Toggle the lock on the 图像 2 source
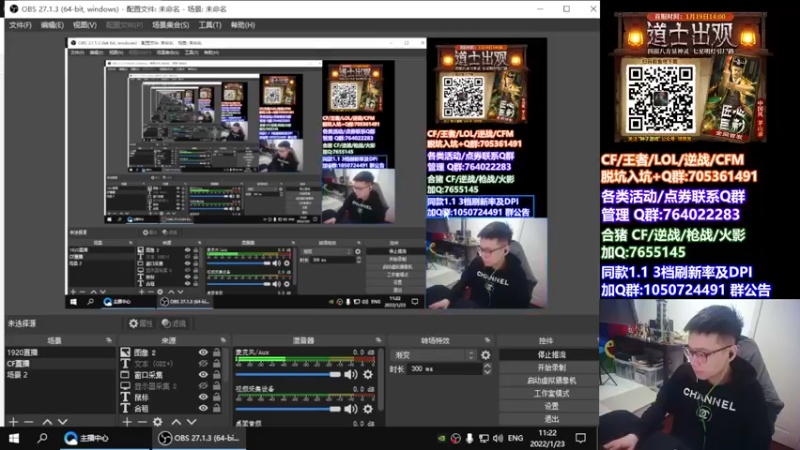This screenshot has width=800, height=450. (217, 353)
